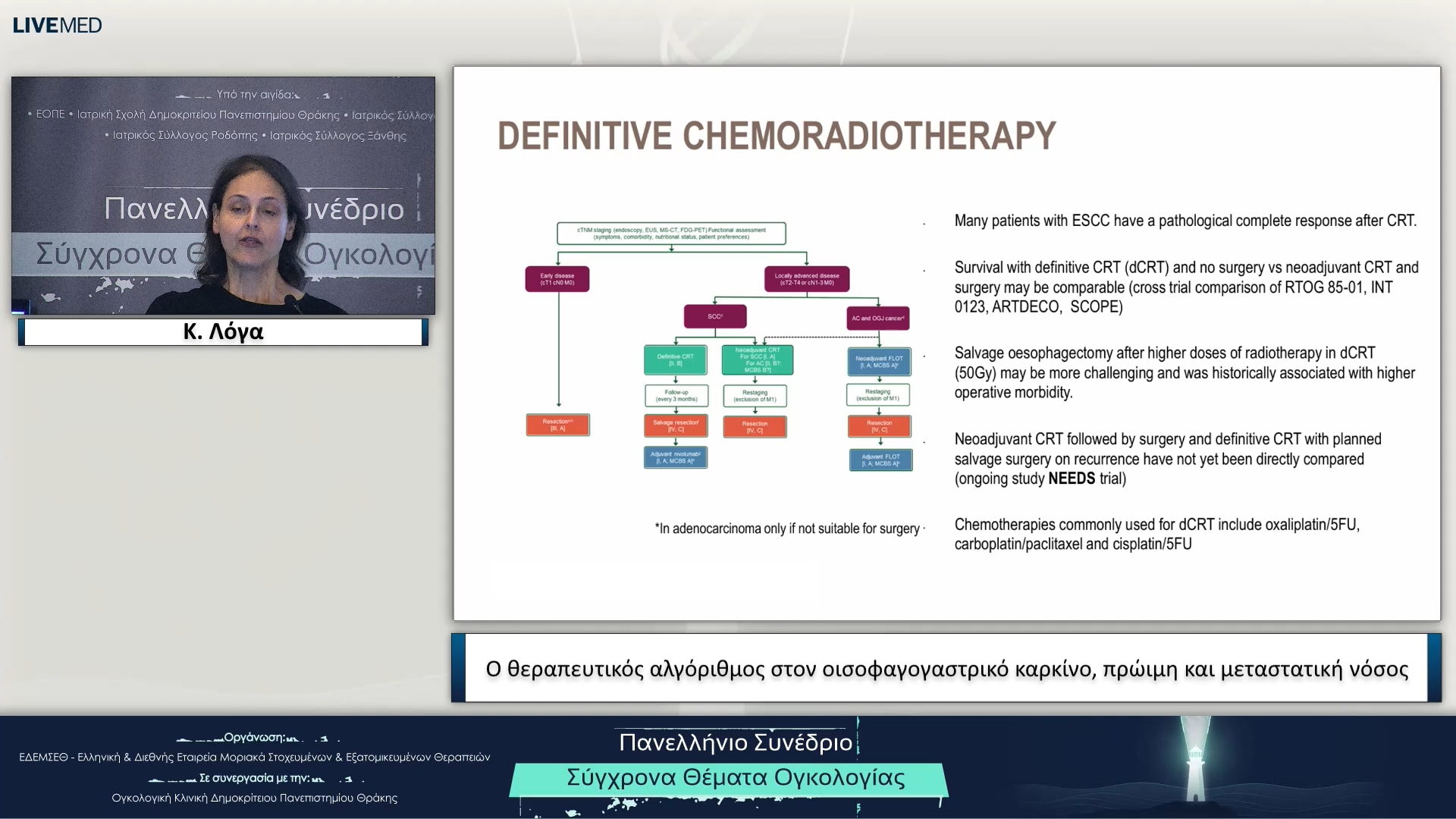The width and height of the screenshot is (1456, 819).
Task: Click the Salvage resection red box
Action: click(675, 425)
